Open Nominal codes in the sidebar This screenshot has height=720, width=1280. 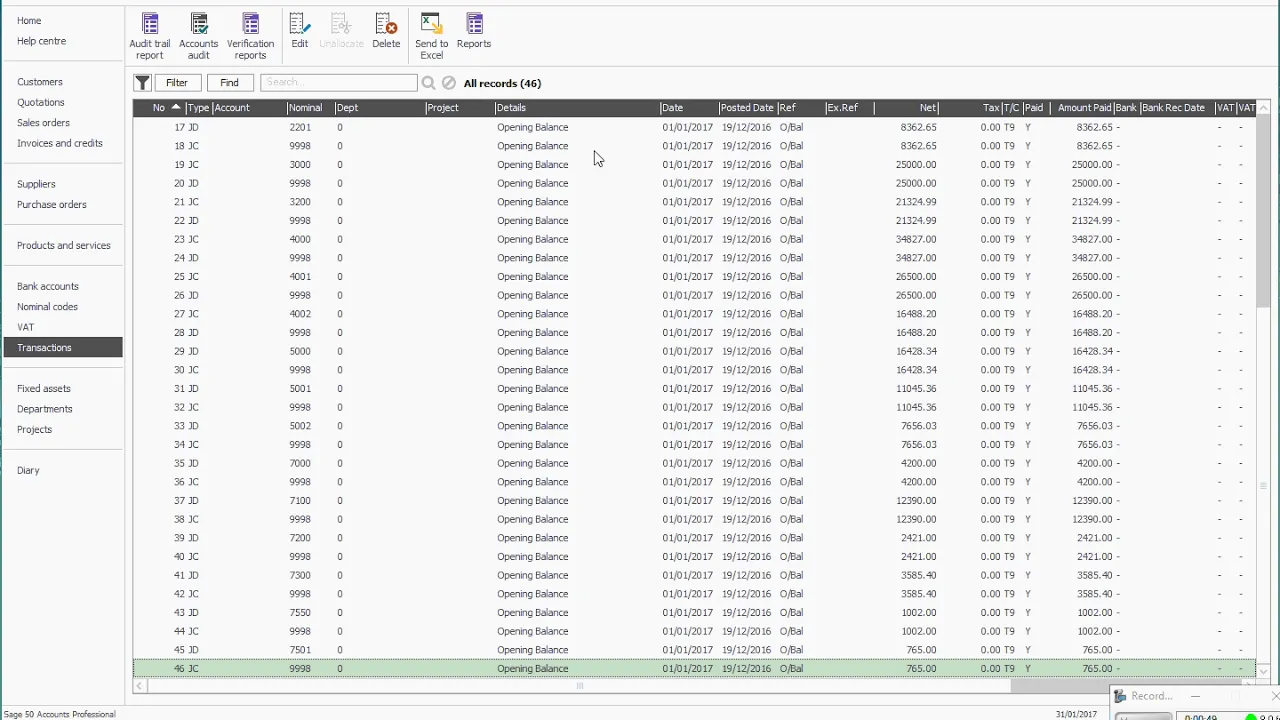pyautogui.click(x=47, y=307)
